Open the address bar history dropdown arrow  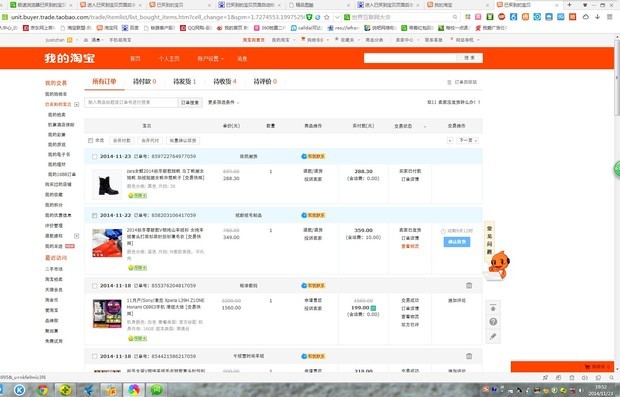[x=337, y=17]
